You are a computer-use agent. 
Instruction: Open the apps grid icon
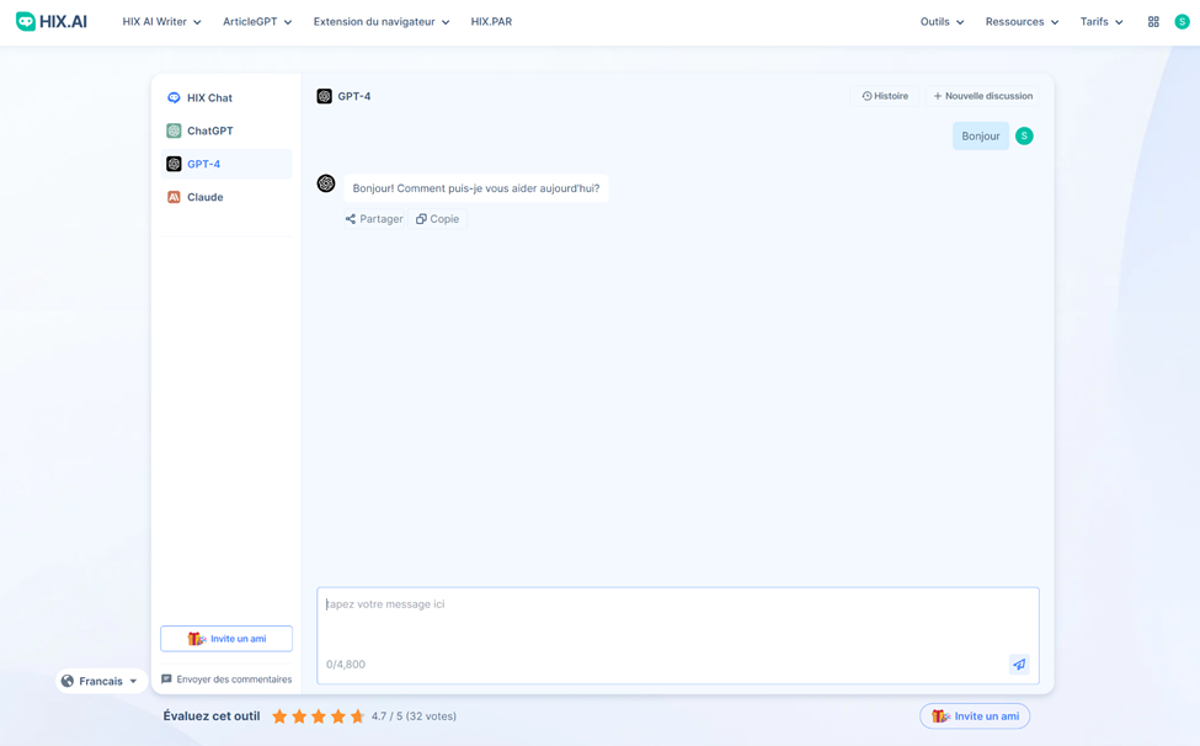[1153, 22]
